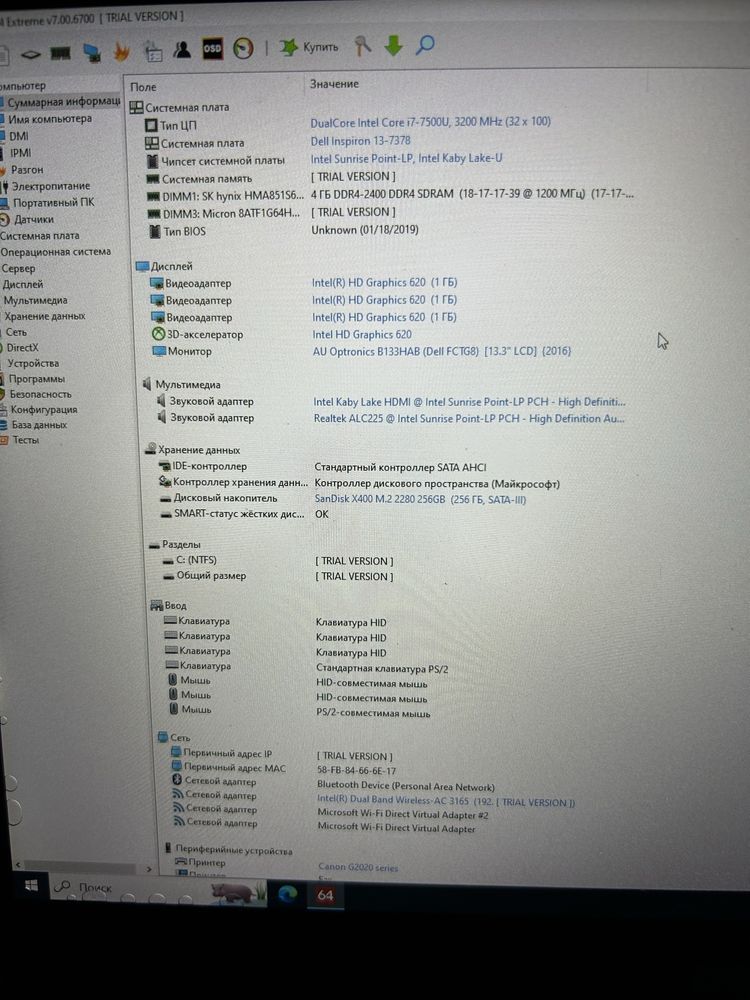Select the Bluetooth Device network adapter value
The image size is (750, 1000).
(406, 786)
